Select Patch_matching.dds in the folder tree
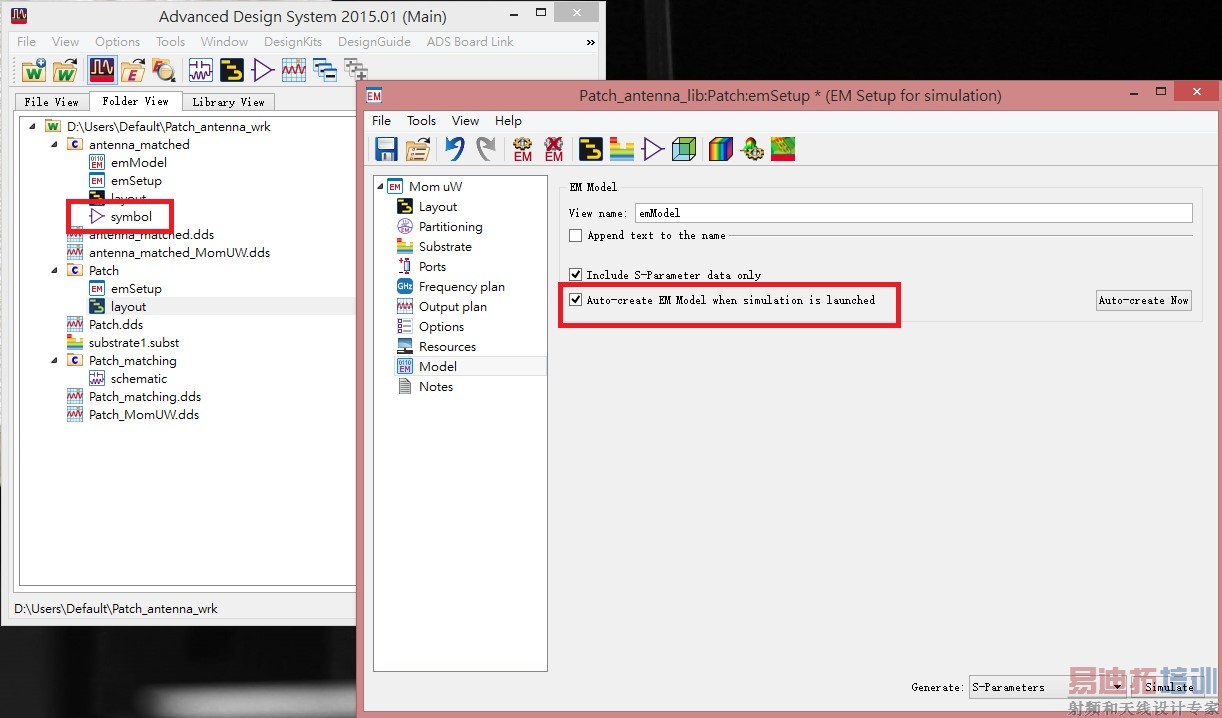 (145, 396)
